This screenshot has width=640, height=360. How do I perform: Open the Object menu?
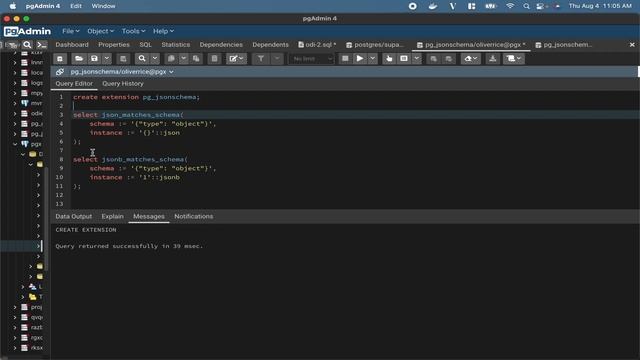pyautogui.click(x=100, y=31)
